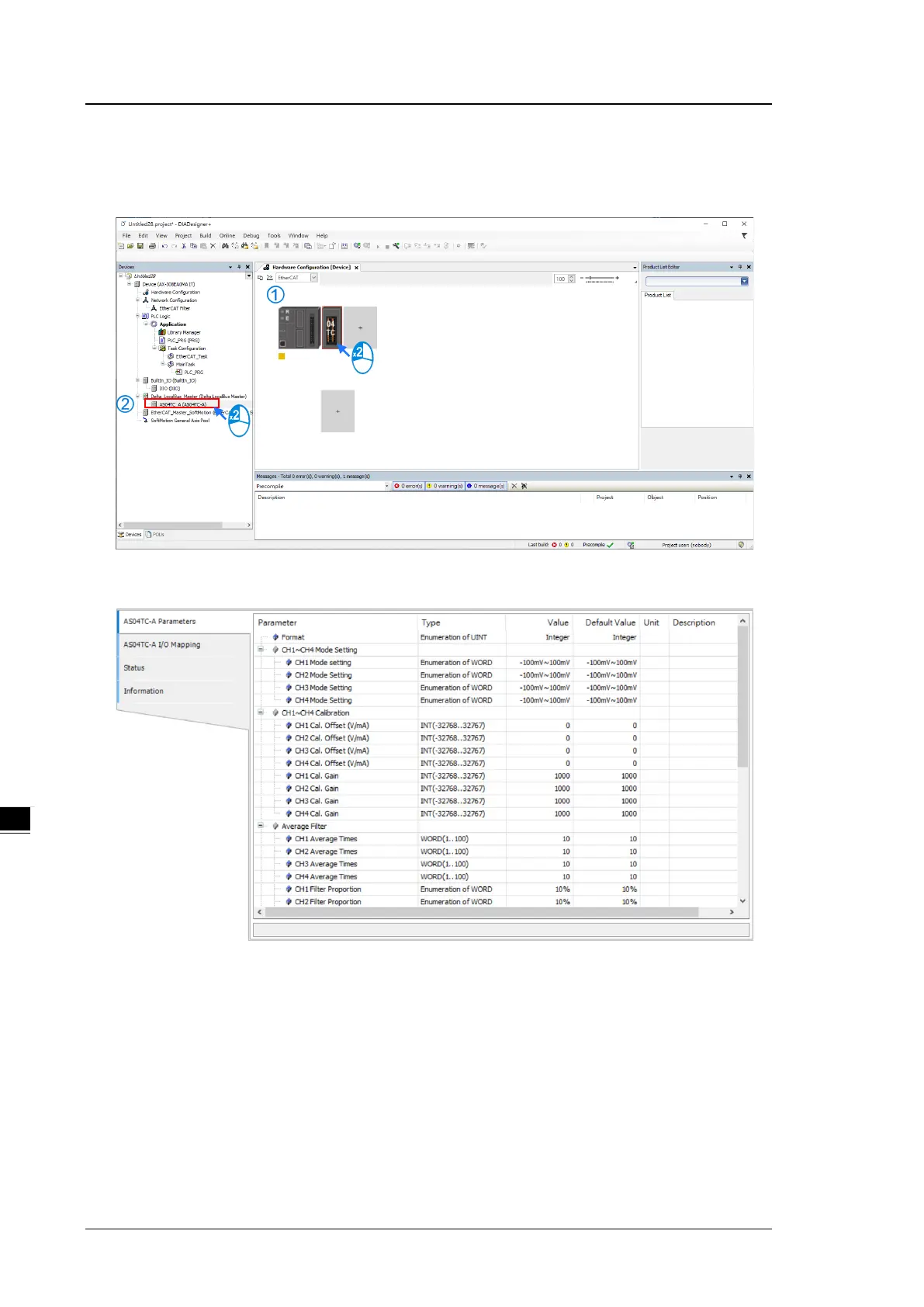Screen dimensions: 924x1307
Task: Click the Start play toolbar icon
Action: tap(378, 247)
